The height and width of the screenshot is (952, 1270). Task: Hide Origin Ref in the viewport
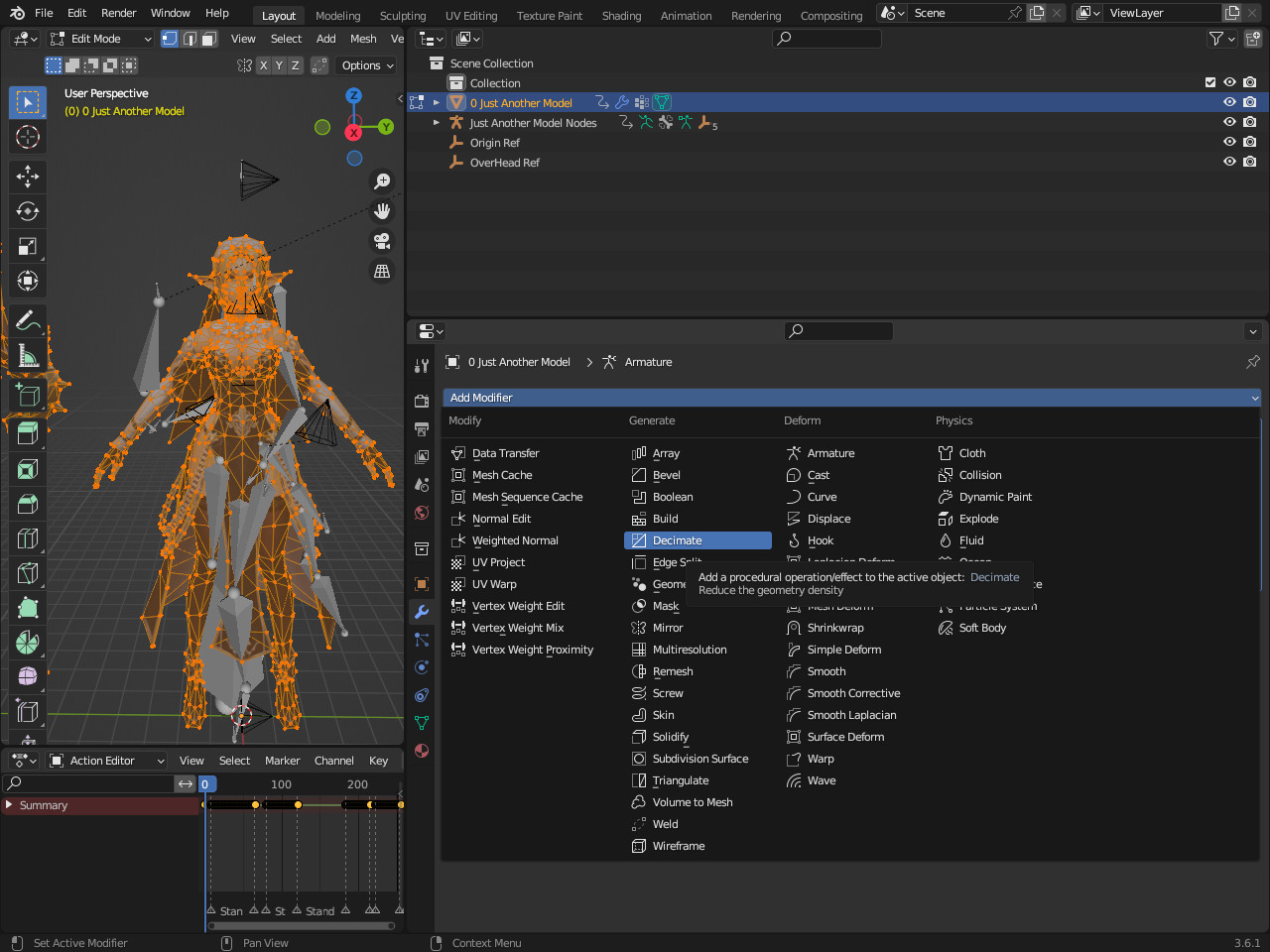1229,142
